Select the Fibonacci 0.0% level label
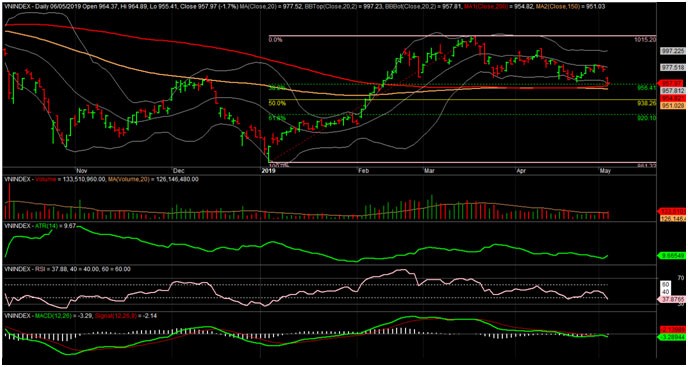 (x=275, y=40)
